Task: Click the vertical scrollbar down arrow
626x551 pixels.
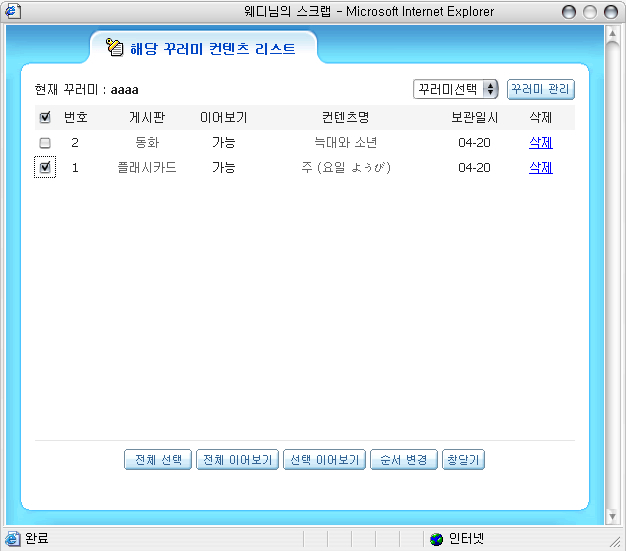Action: click(614, 517)
